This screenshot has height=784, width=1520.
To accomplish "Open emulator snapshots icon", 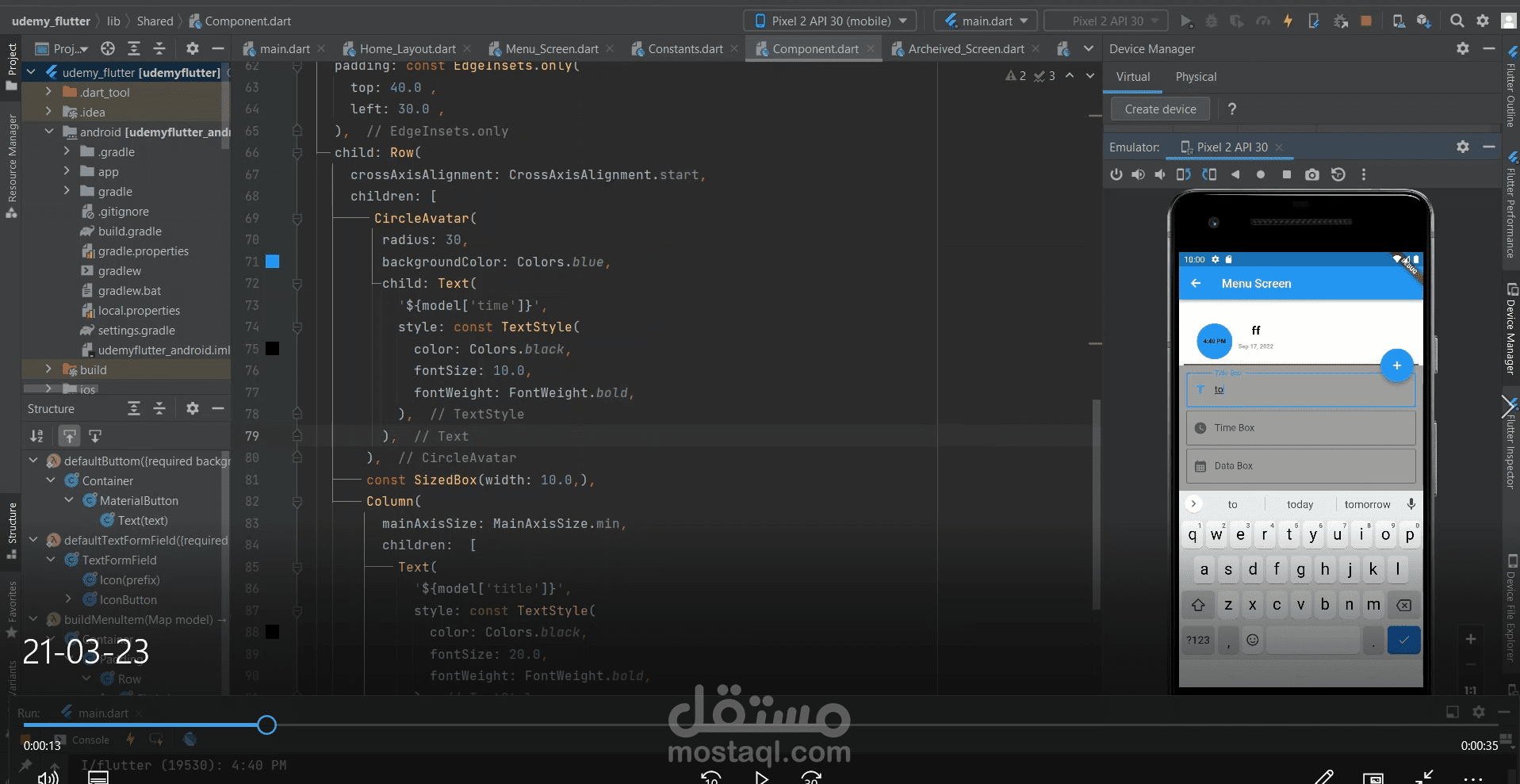I will point(1338,174).
